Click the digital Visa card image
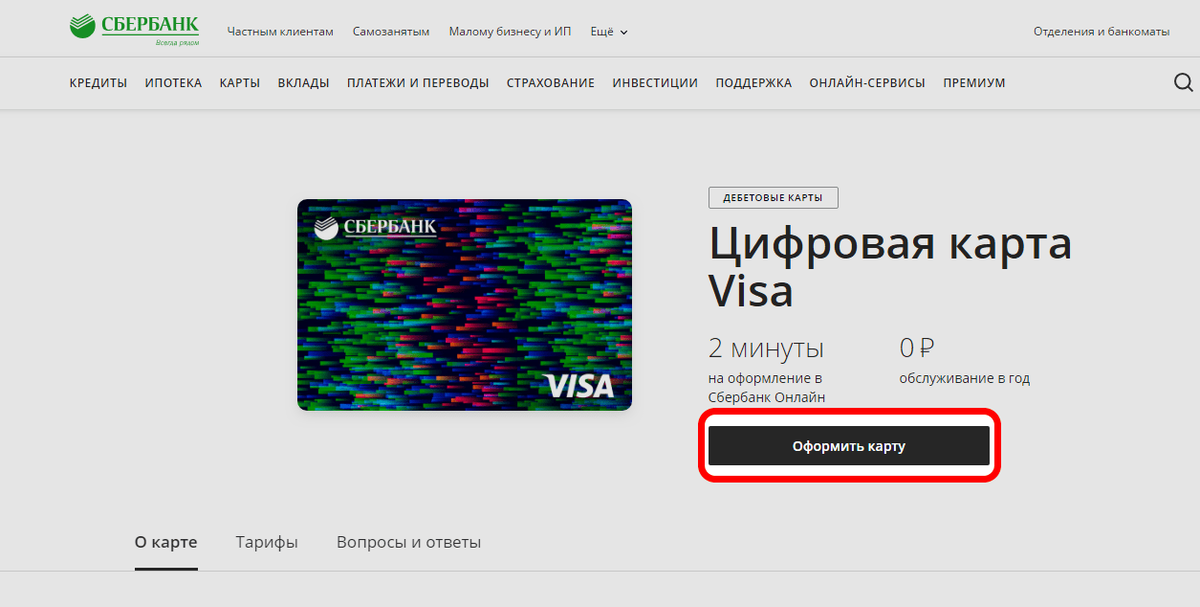Screen dimensions: 1200x607 464,304
